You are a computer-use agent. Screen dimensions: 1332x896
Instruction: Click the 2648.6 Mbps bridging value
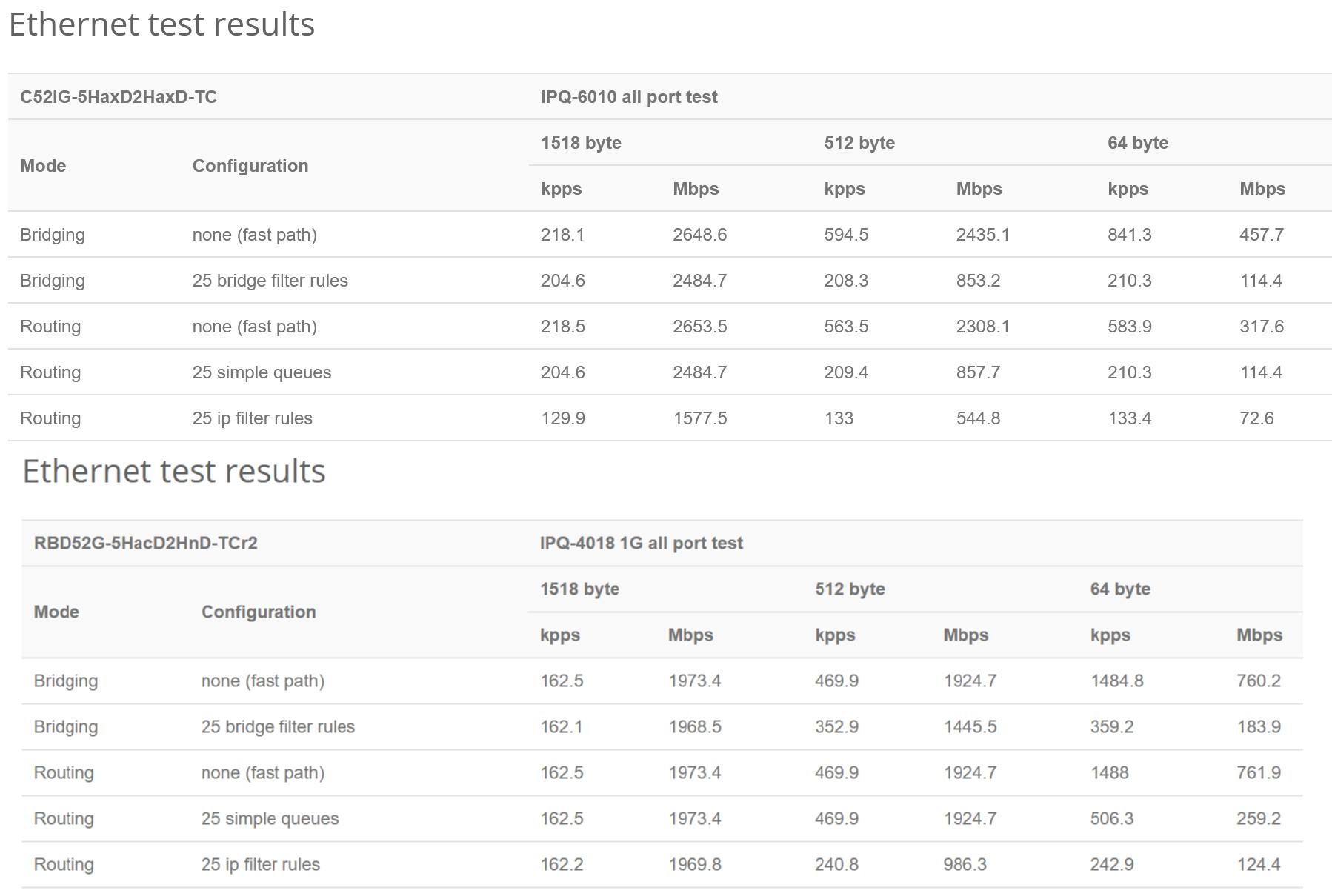699,235
